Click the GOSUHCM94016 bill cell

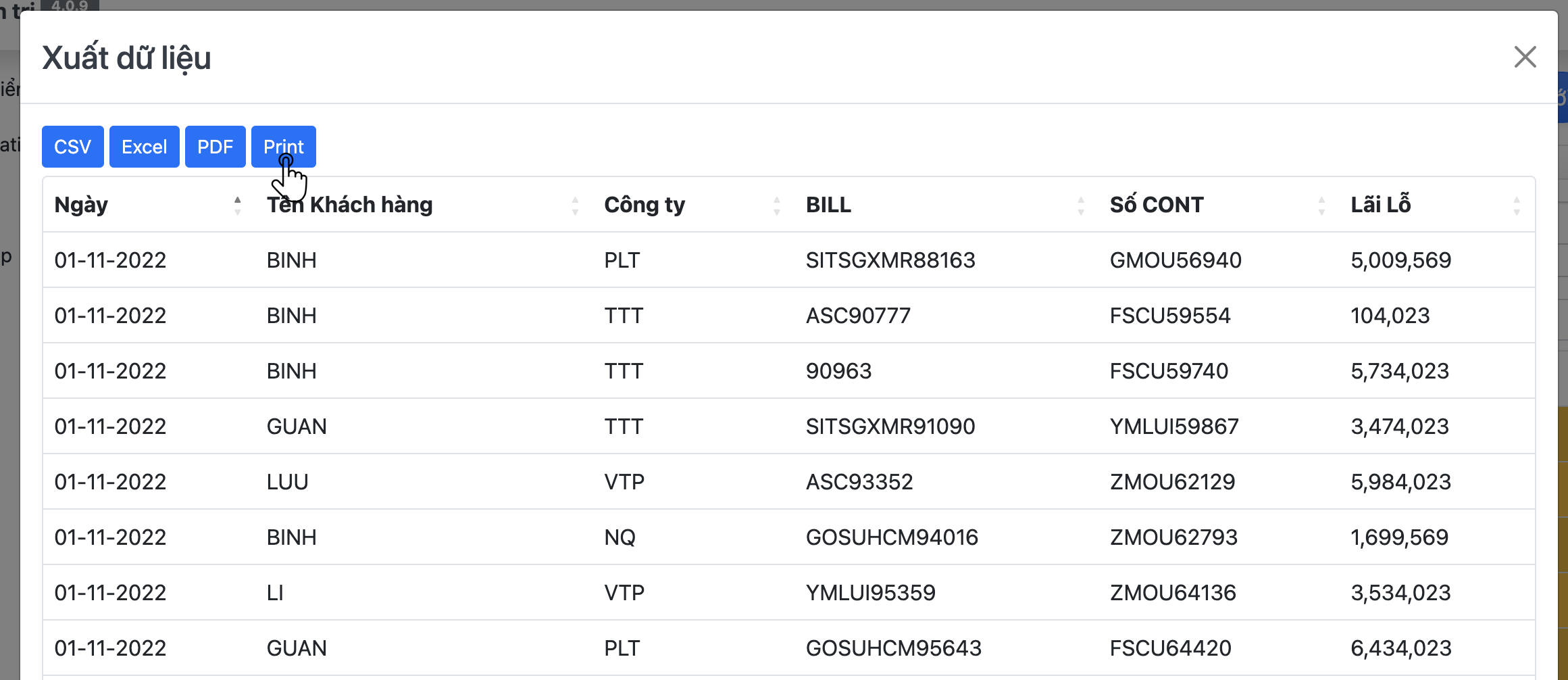click(x=892, y=537)
